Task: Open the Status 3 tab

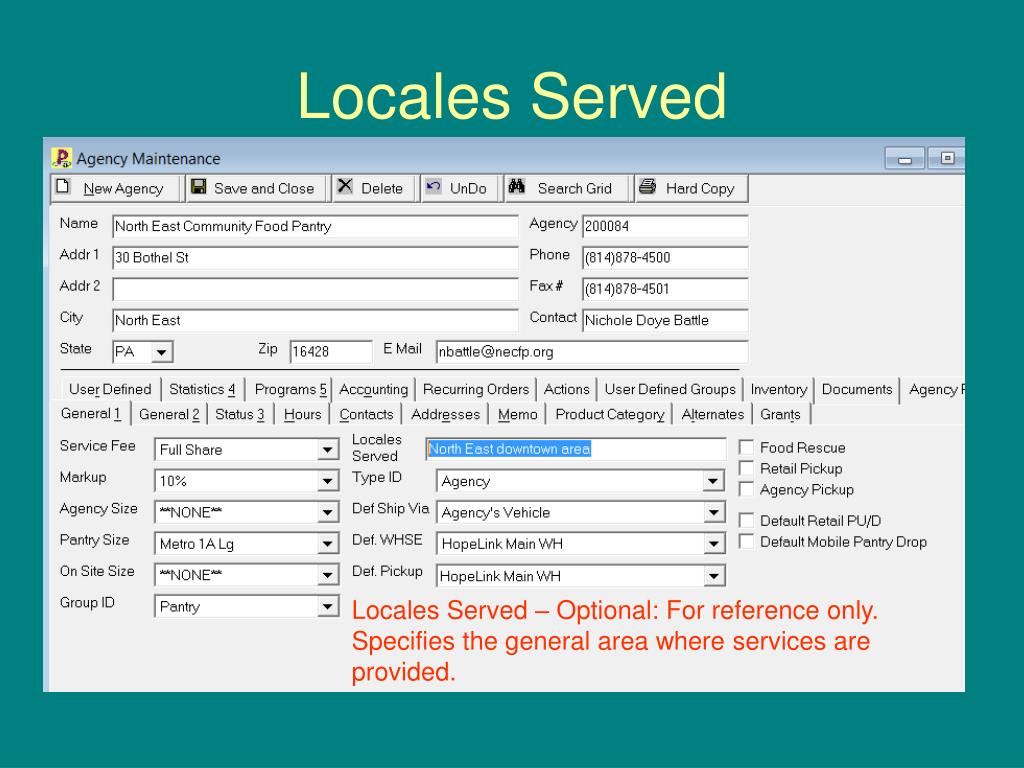Action: (240, 414)
